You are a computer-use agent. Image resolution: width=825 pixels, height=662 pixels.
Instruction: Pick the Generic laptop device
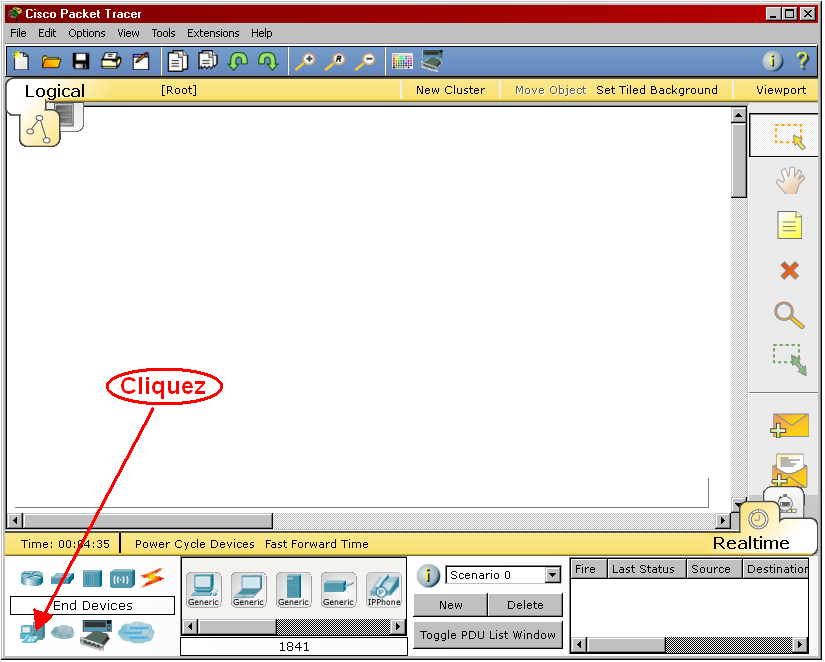point(248,590)
